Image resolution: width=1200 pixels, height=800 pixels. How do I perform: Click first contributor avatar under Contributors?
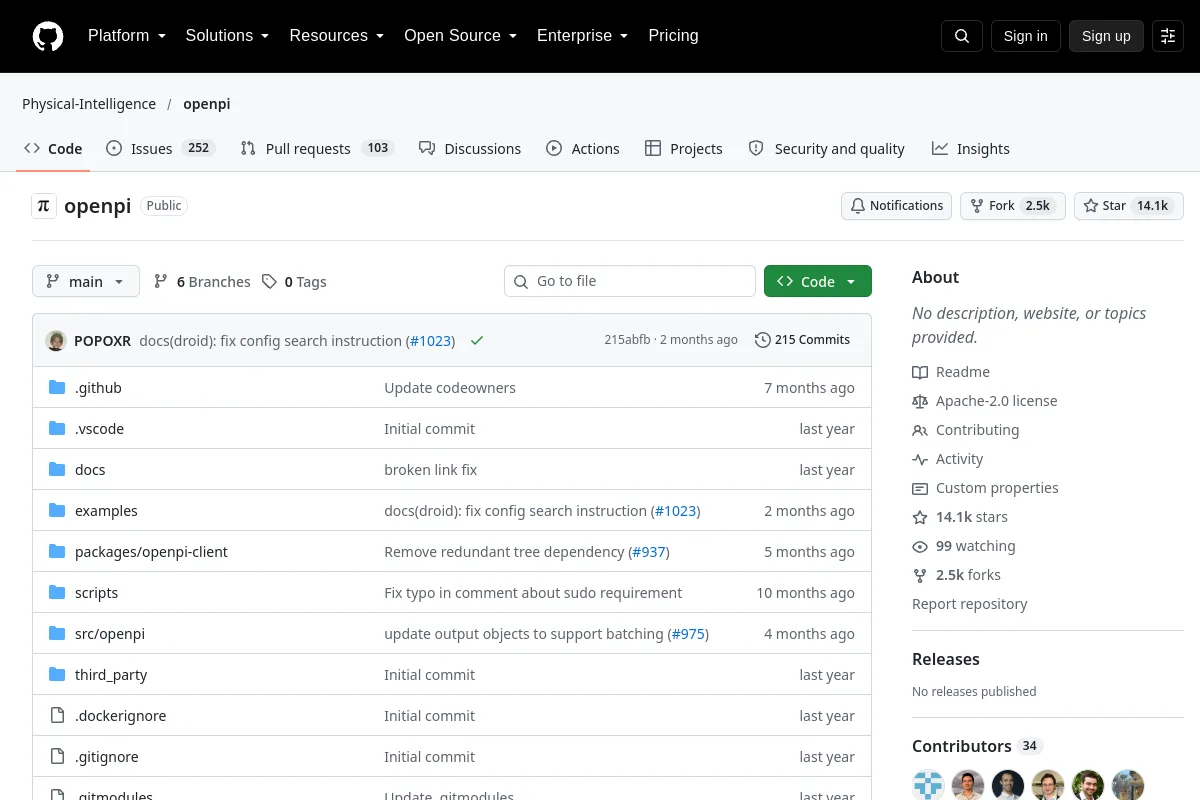[x=928, y=785]
